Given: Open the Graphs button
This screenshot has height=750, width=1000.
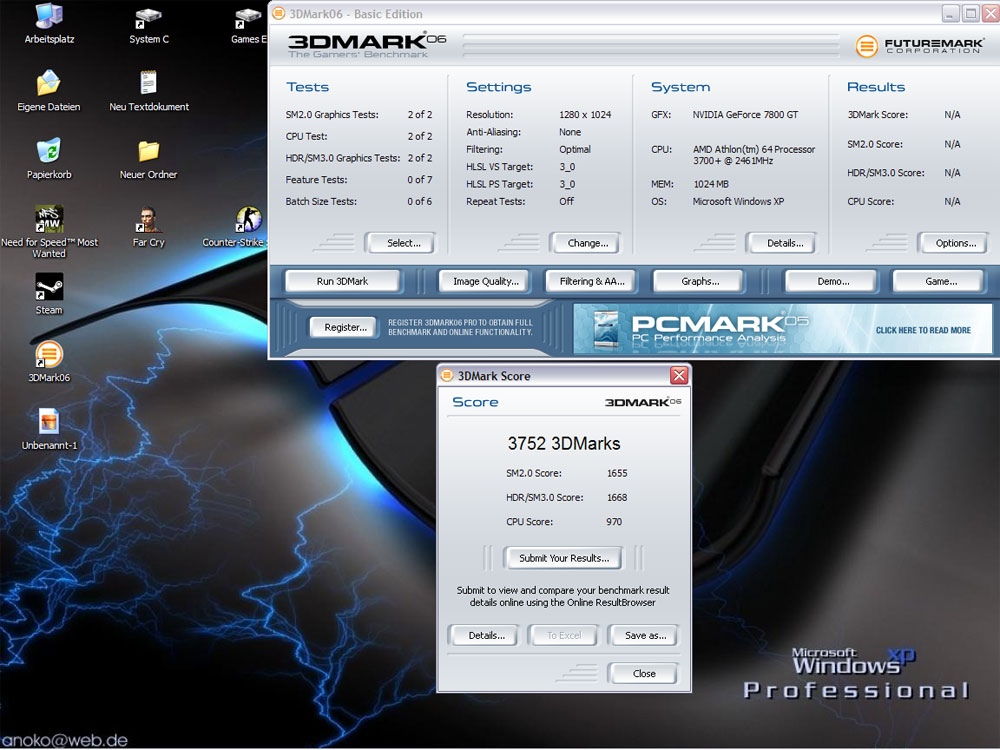Looking at the screenshot, I should (700, 281).
